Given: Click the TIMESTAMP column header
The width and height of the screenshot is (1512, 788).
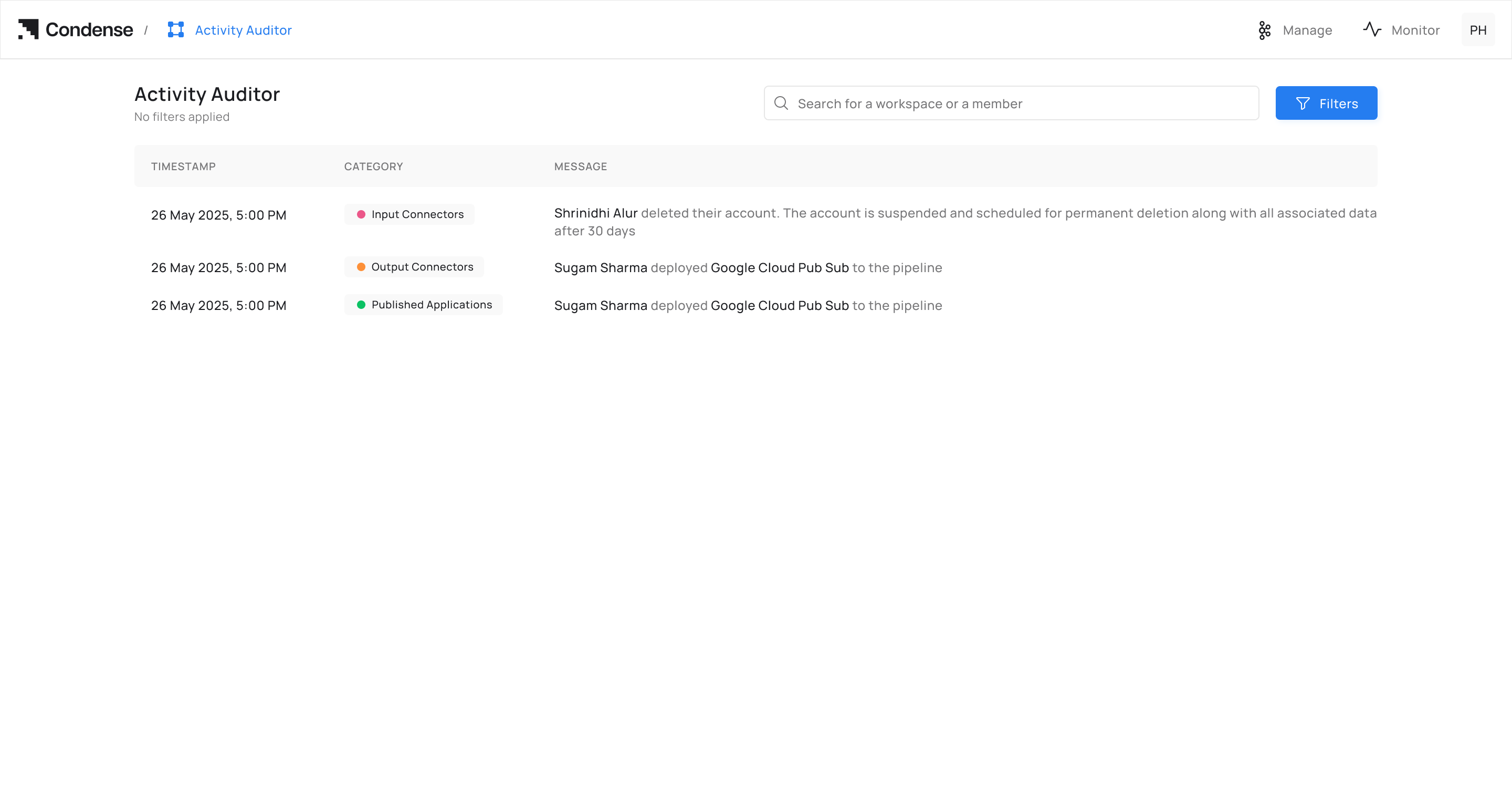Looking at the screenshot, I should 183,166.
